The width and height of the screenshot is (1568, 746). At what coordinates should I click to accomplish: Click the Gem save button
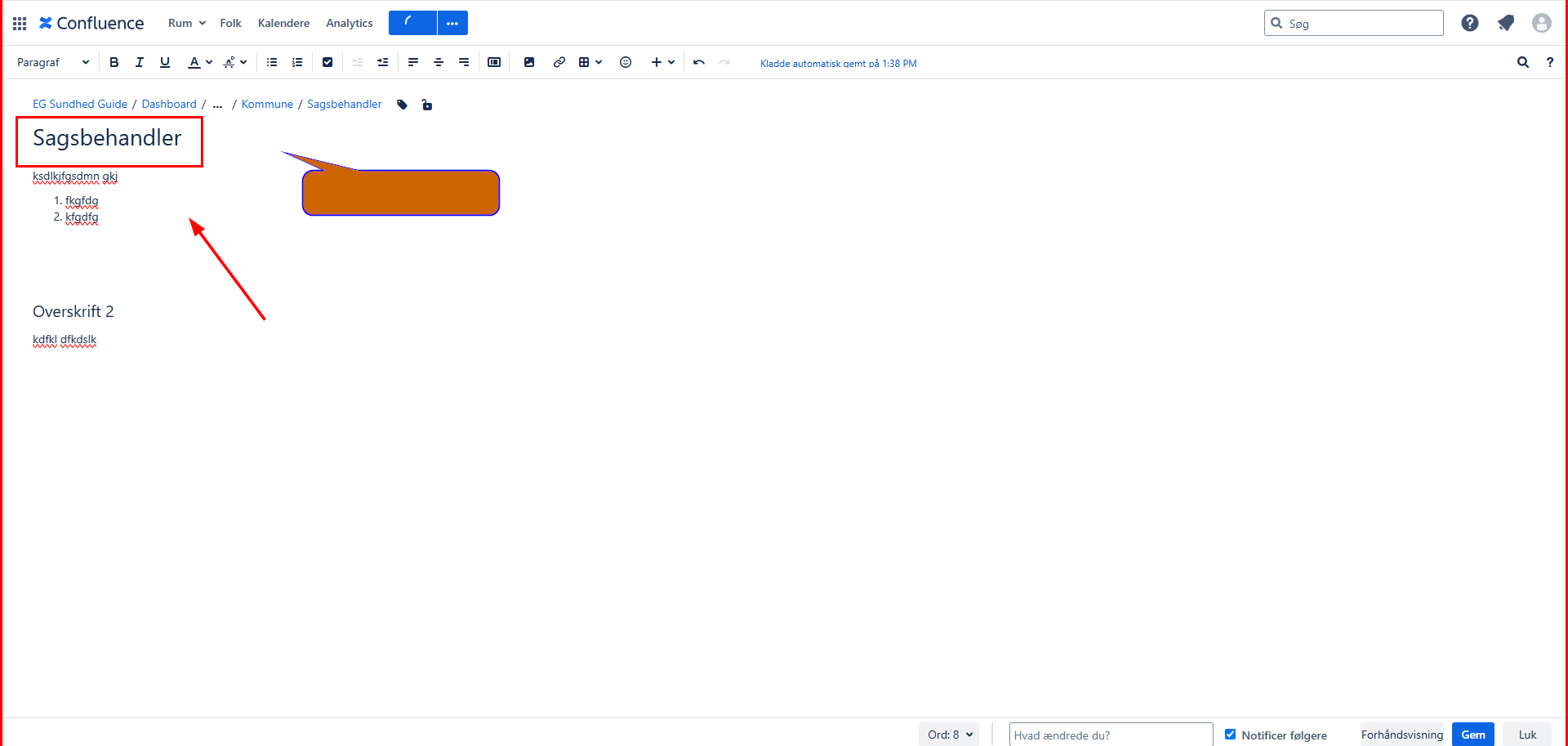click(x=1472, y=735)
